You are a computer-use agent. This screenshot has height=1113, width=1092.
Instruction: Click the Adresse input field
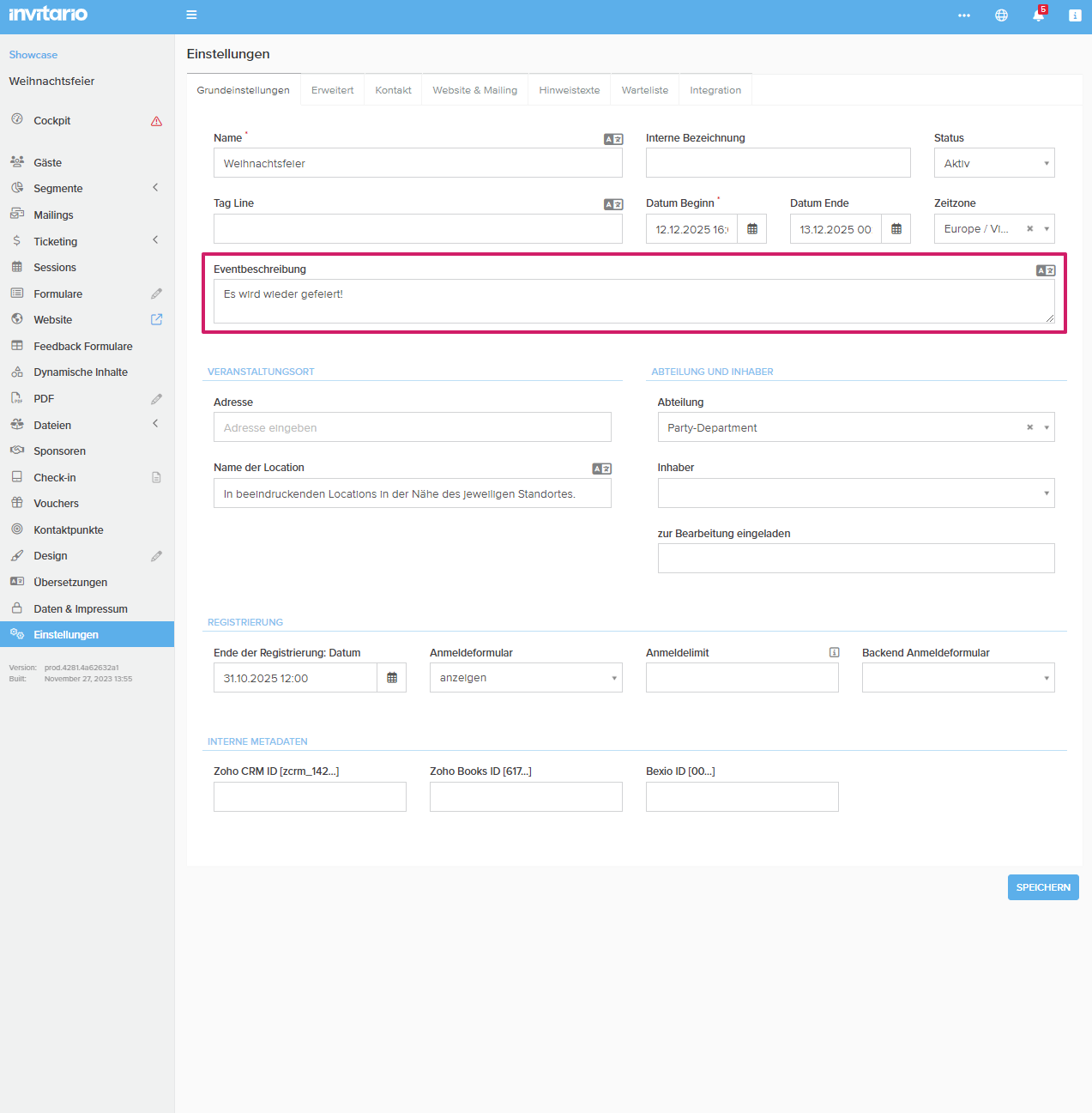[412, 427]
